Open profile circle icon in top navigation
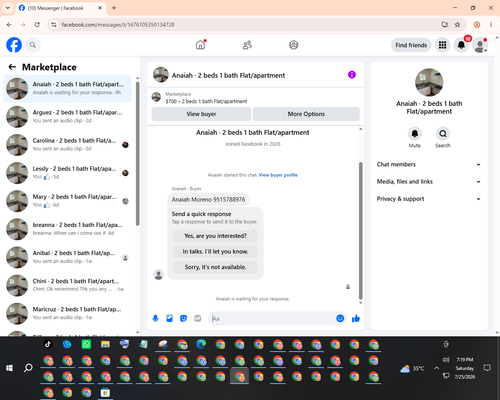500x400 pixels. (x=294, y=45)
